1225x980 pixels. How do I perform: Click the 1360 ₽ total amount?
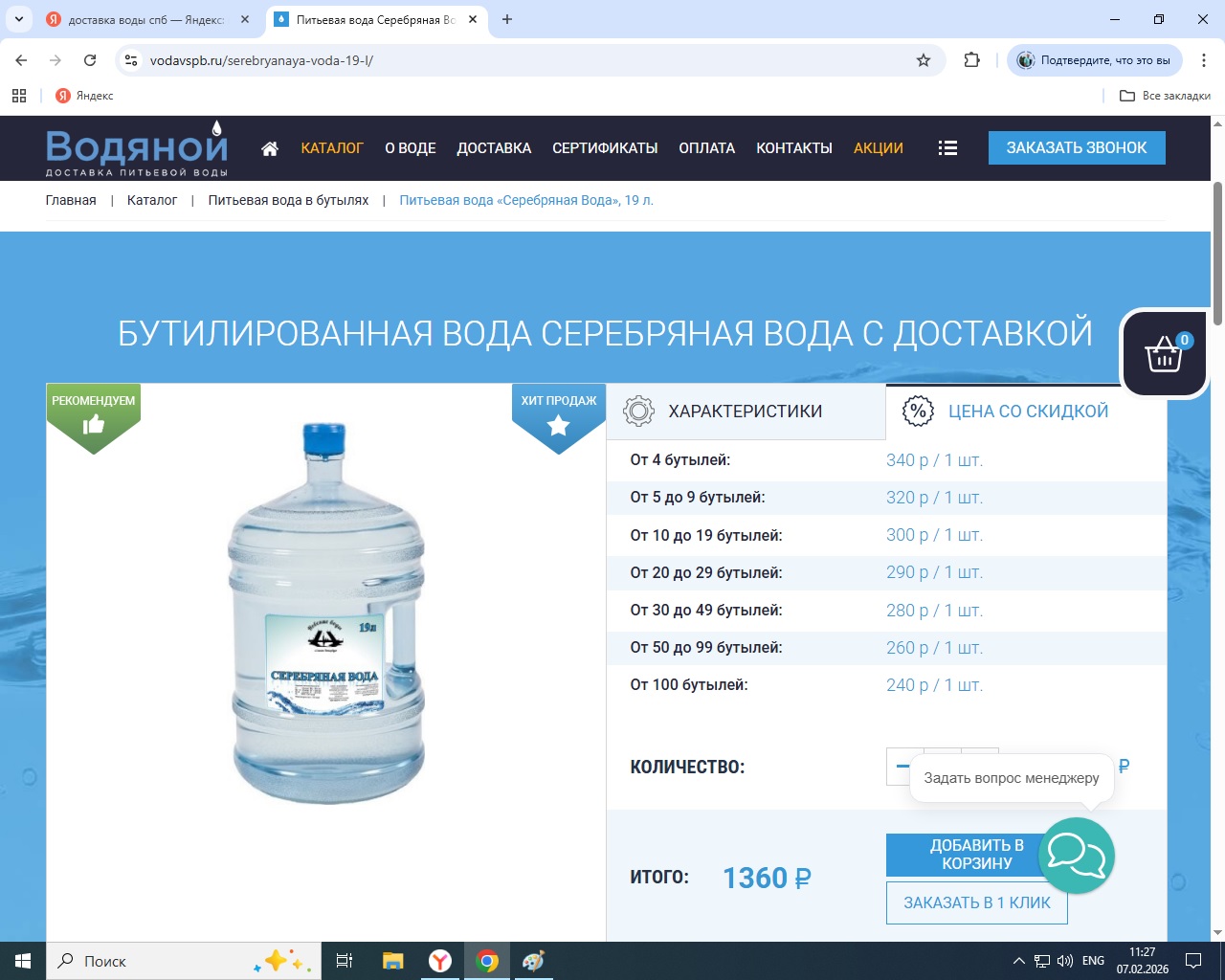click(x=767, y=878)
